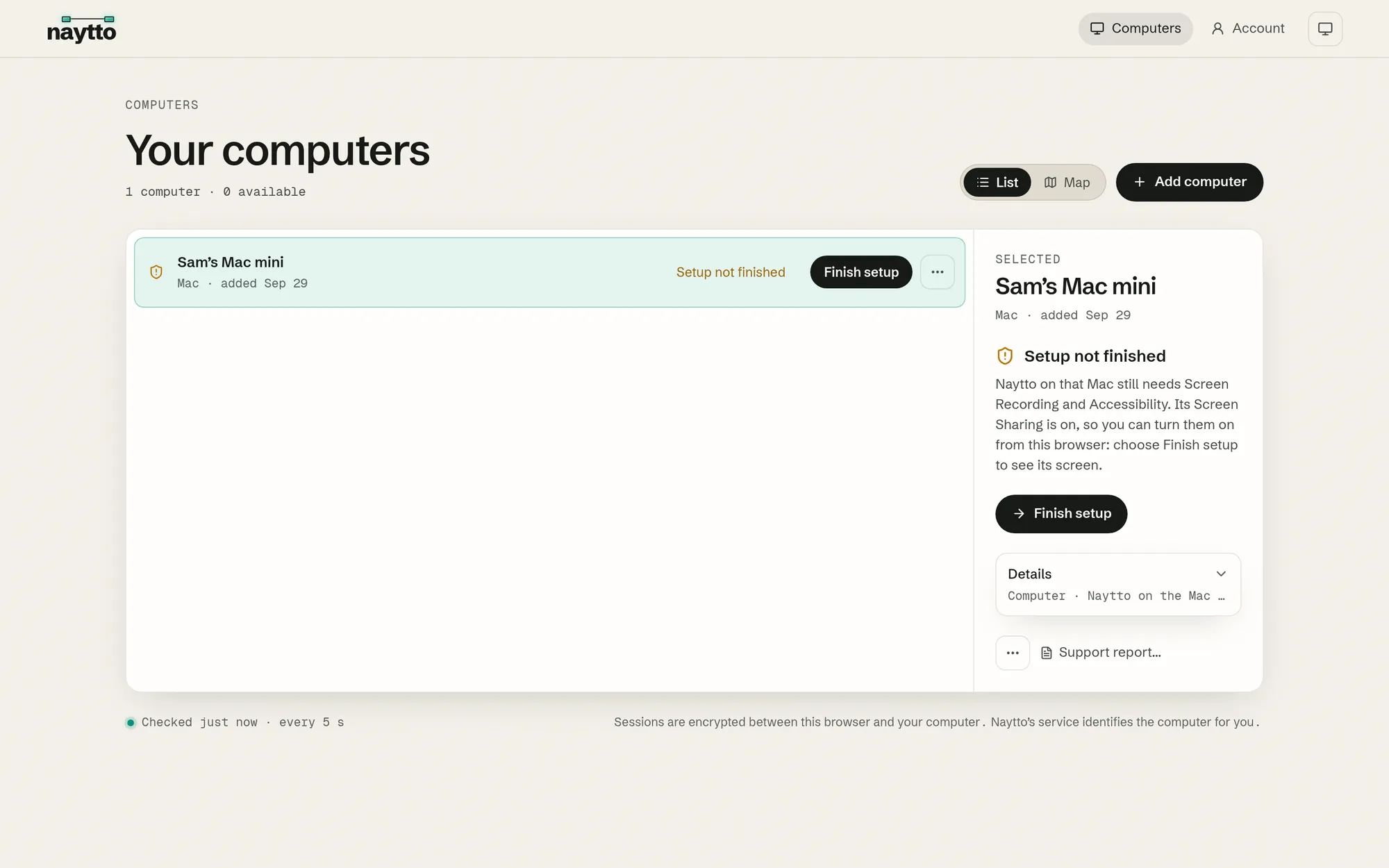
Task: Click the 'Your computers' heading
Action: point(278,150)
